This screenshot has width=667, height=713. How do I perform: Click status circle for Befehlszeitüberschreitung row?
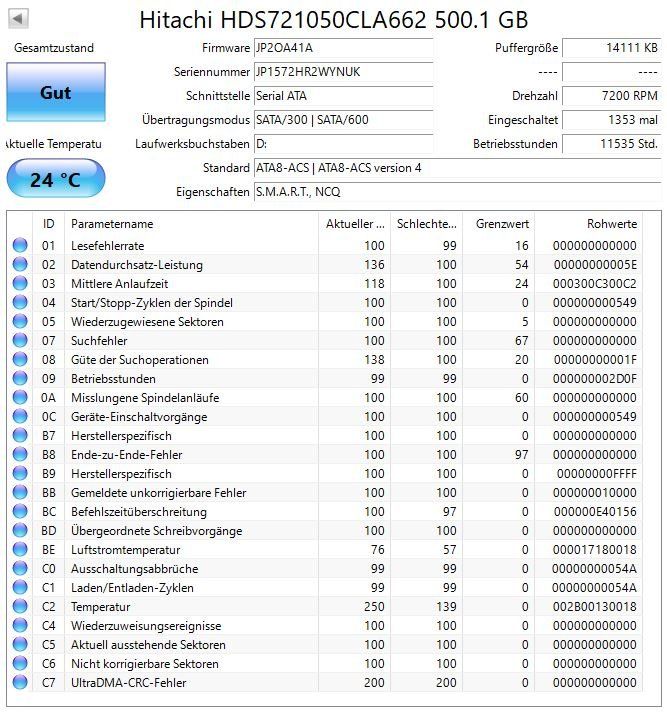(x=20, y=512)
